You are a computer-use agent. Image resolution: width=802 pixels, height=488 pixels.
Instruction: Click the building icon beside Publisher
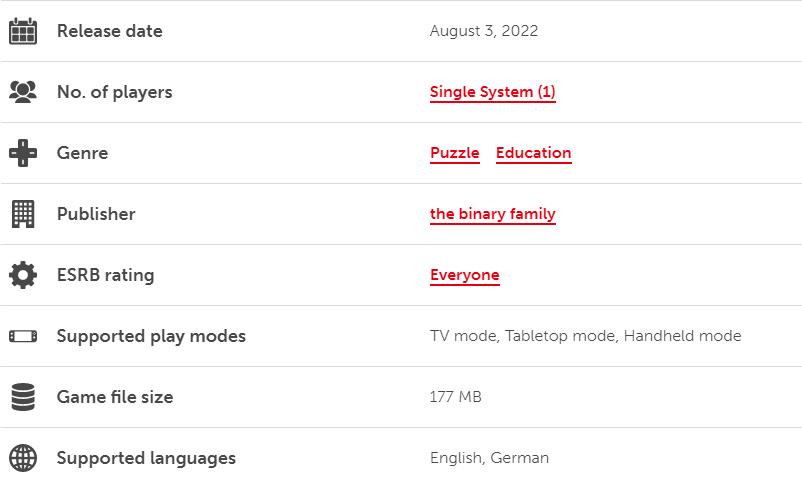coord(23,214)
